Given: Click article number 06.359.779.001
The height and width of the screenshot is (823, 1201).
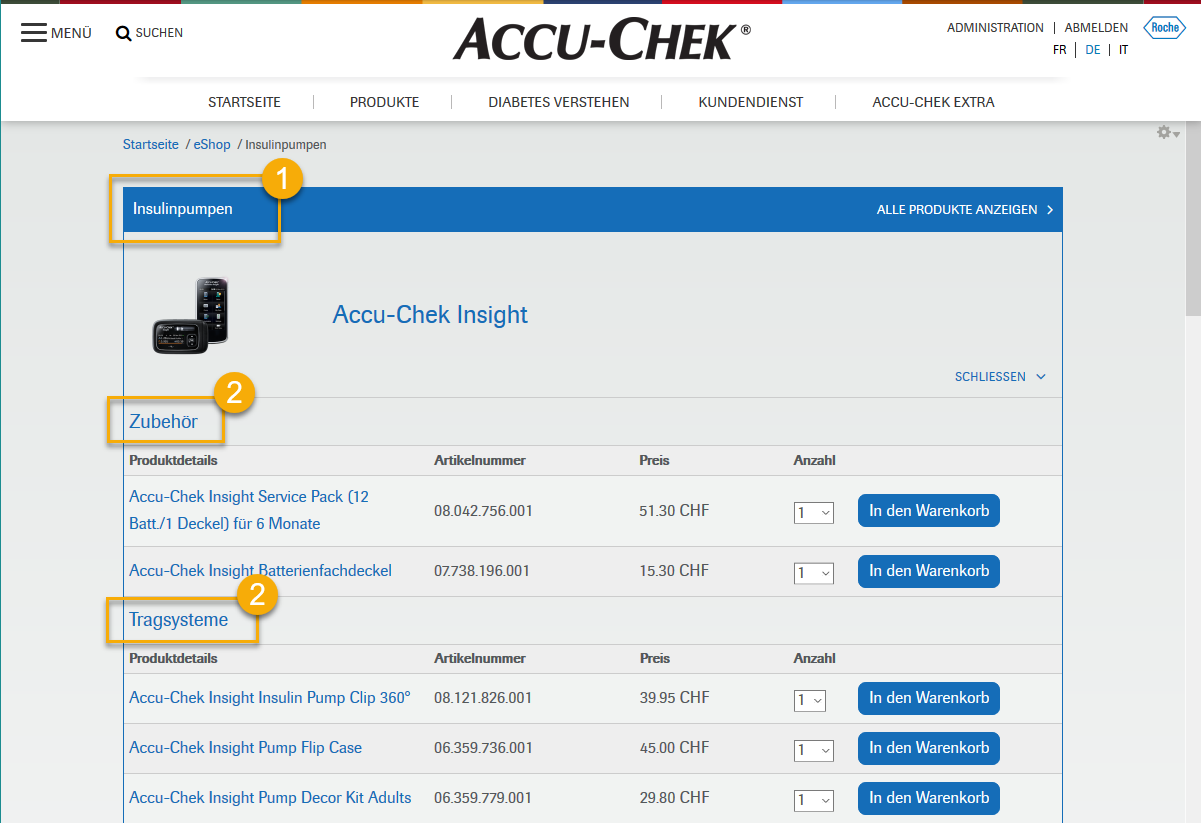Looking at the screenshot, I should coord(483,798).
